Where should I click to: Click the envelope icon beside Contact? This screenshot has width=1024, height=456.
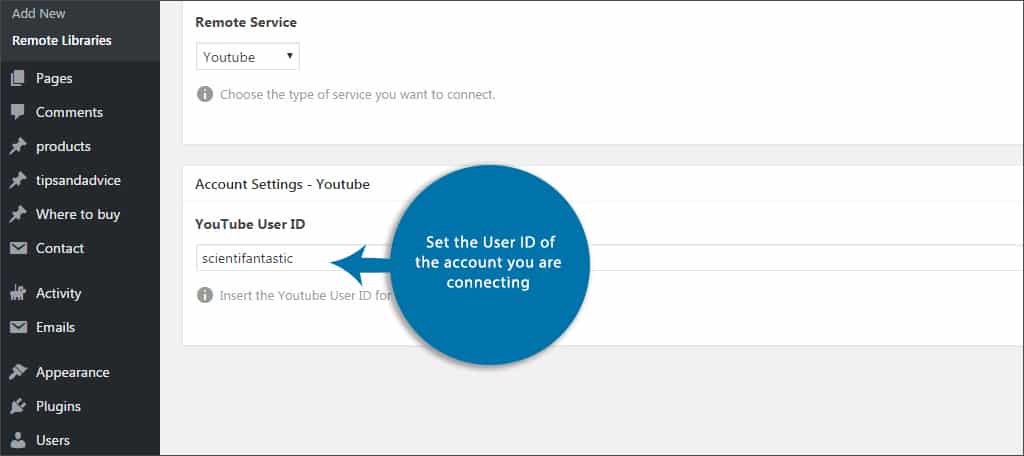18,248
